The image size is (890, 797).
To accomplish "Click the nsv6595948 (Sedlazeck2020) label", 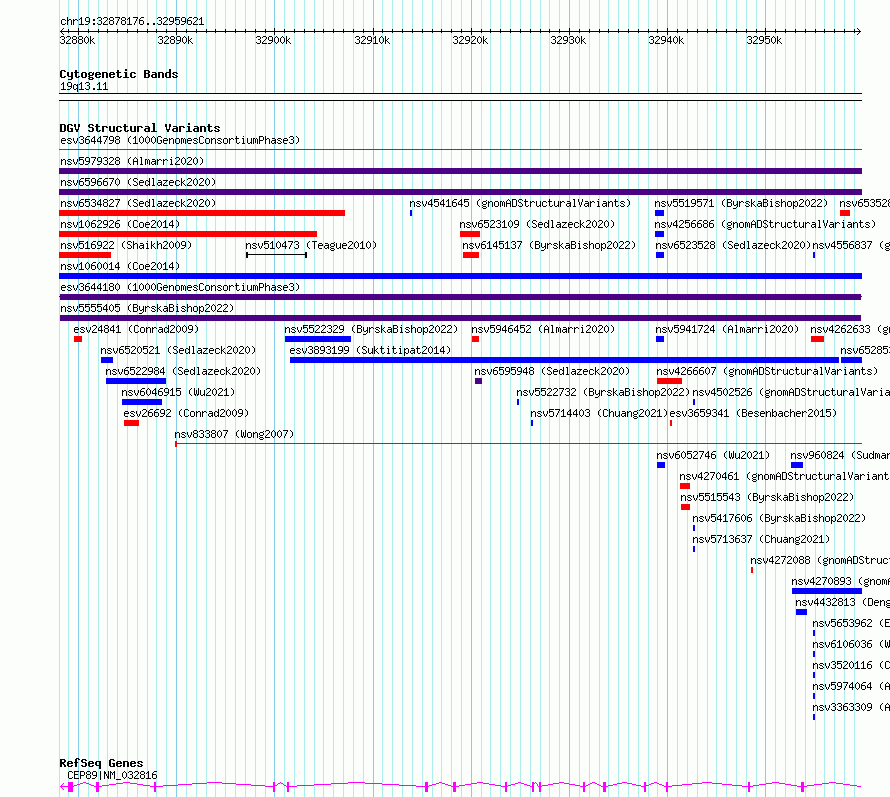I will [552, 371].
